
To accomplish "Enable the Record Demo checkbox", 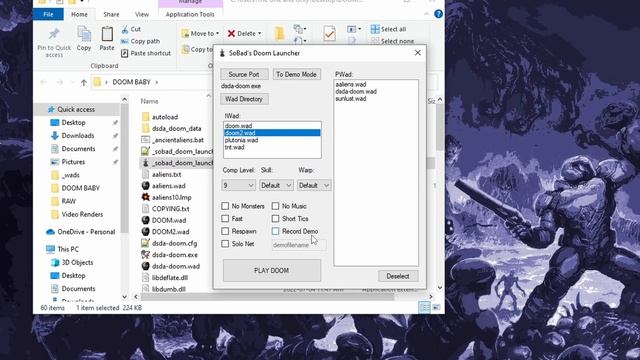I will (x=276, y=231).
